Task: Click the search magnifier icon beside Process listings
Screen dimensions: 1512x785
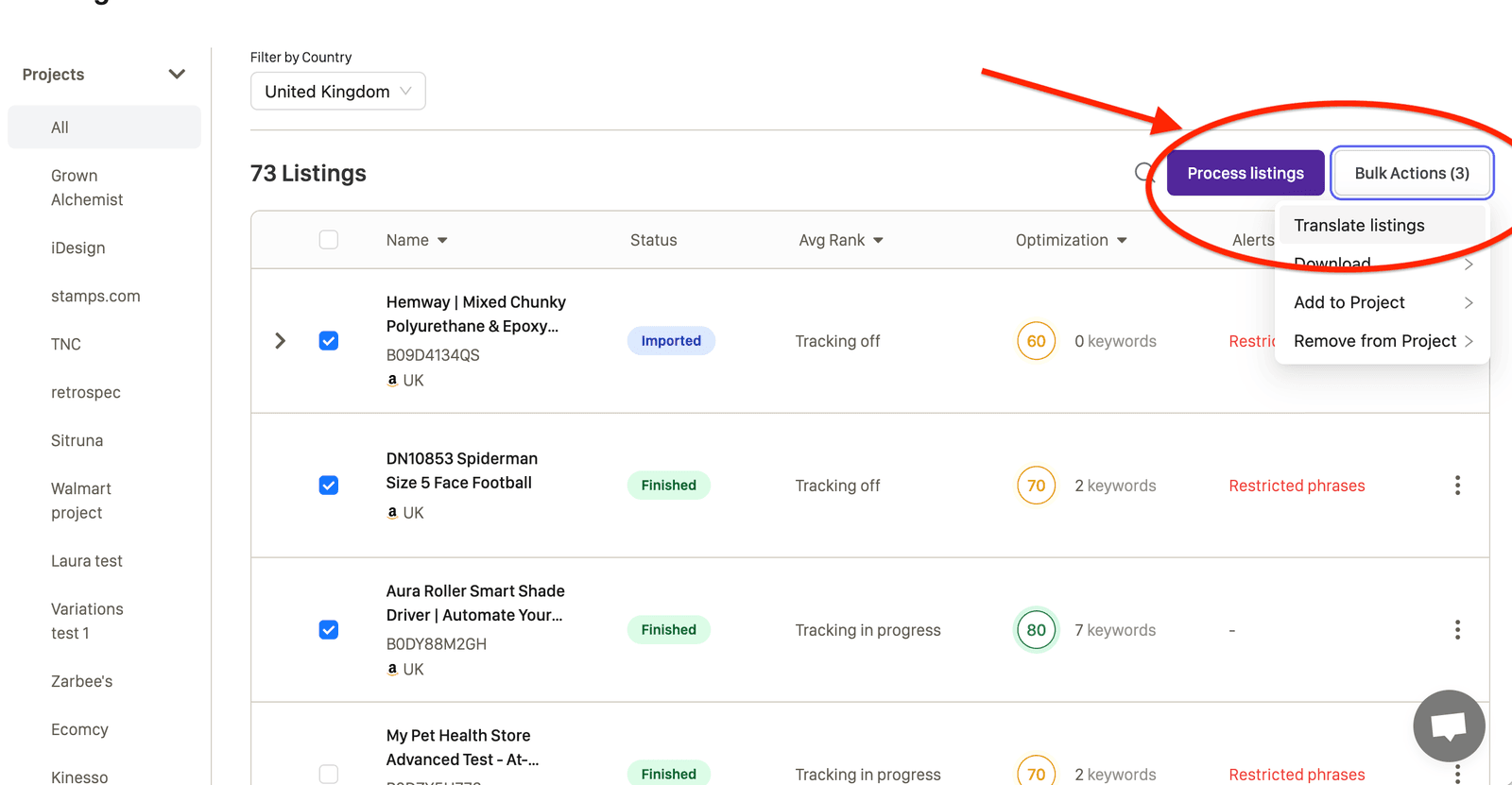Action: tap(1144, 173)
